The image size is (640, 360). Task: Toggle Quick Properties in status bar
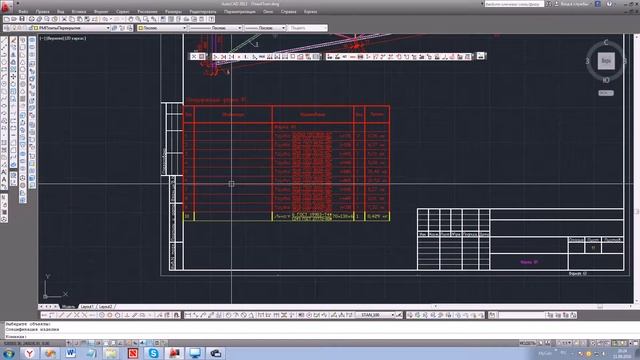coord(157,343)
